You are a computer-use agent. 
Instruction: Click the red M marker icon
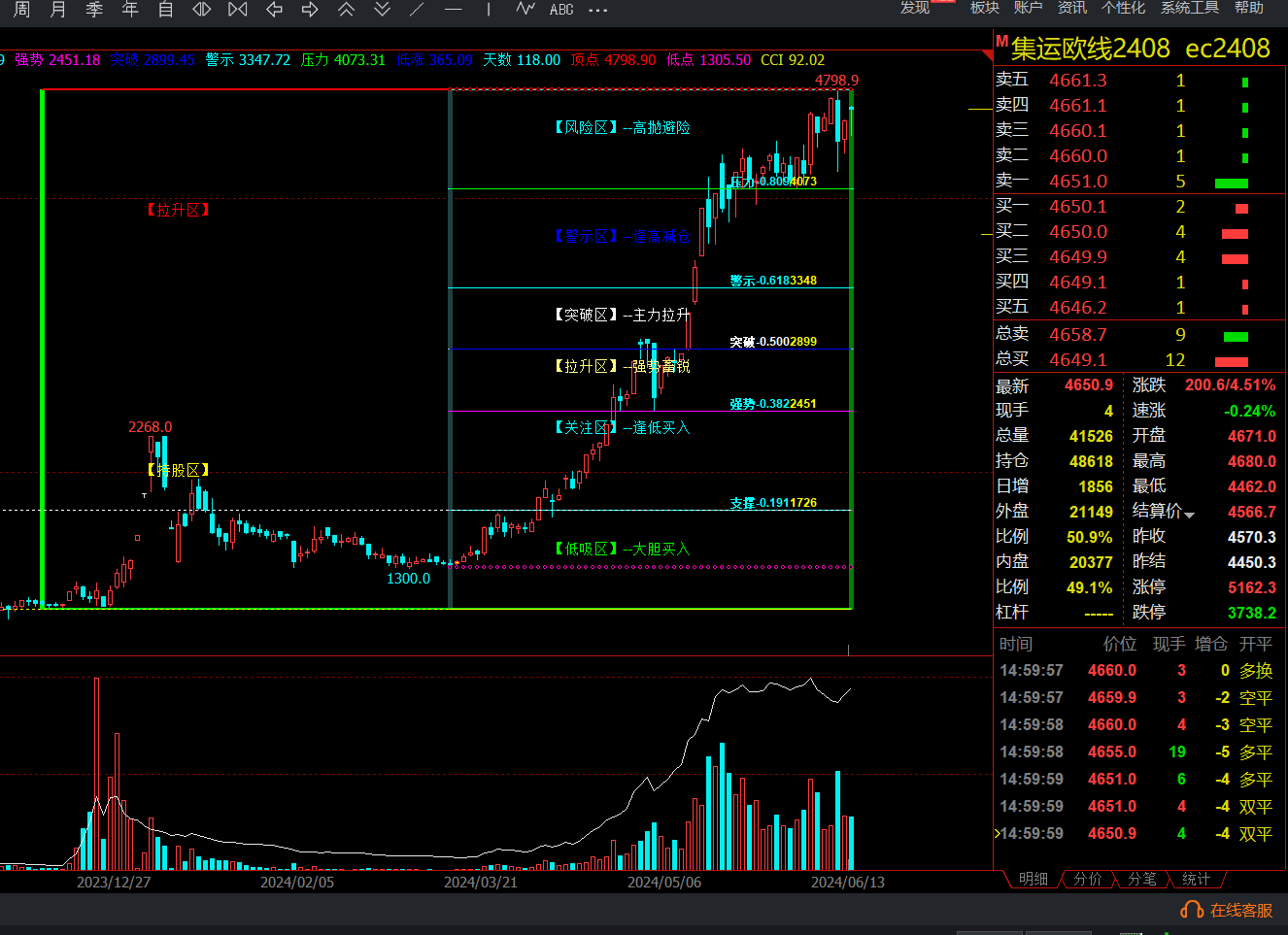(x=1001, y=40)
